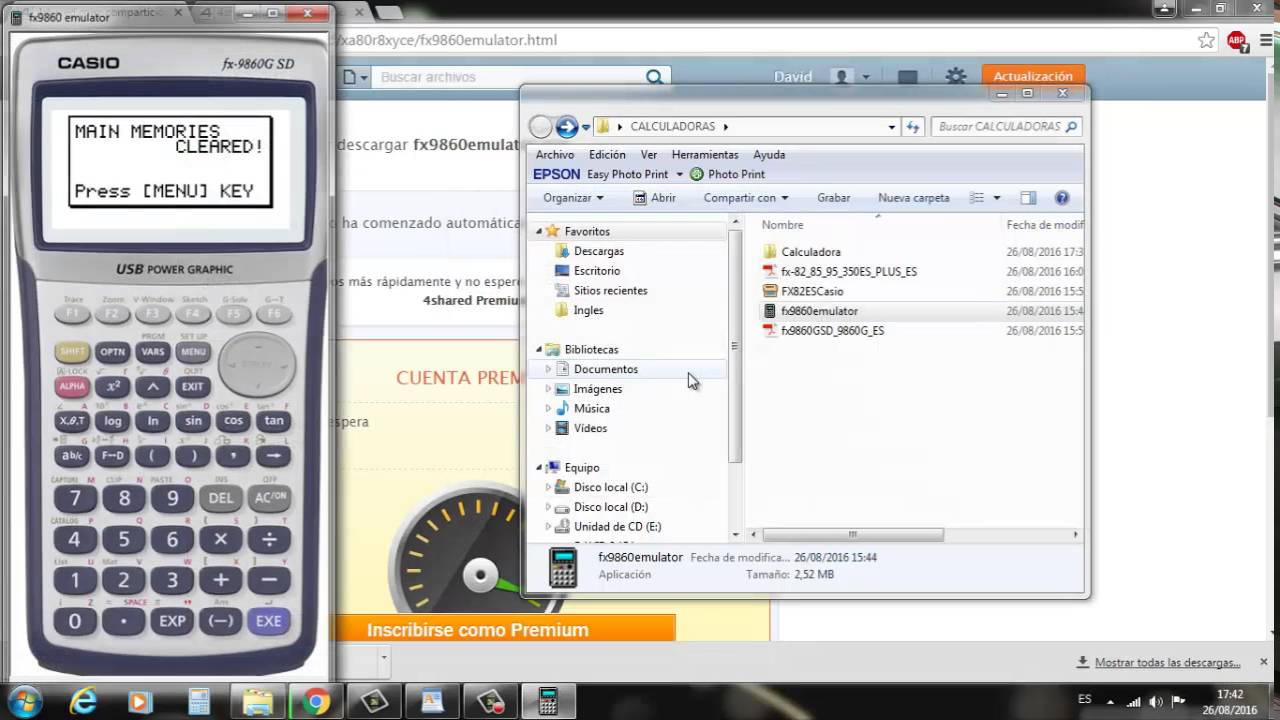Click the F1 Trace function key
The image size is (1280, 720).
pyautogui.click(x=72, y=313)
